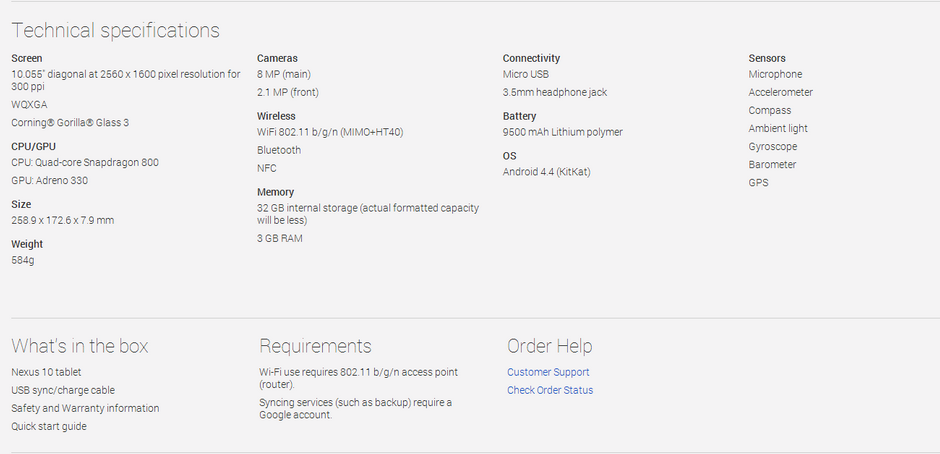The width and height of the screenshot is (940, 454).
Task: Click the 9500 mAh Lithium polymer text
Action: 563,132
